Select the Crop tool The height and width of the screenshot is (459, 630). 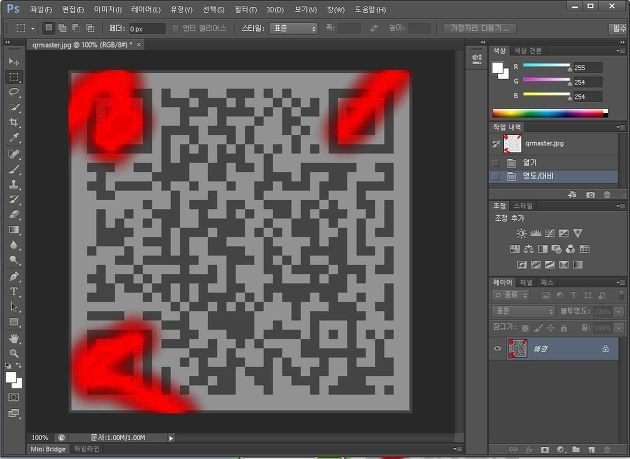tap(14, 123)
